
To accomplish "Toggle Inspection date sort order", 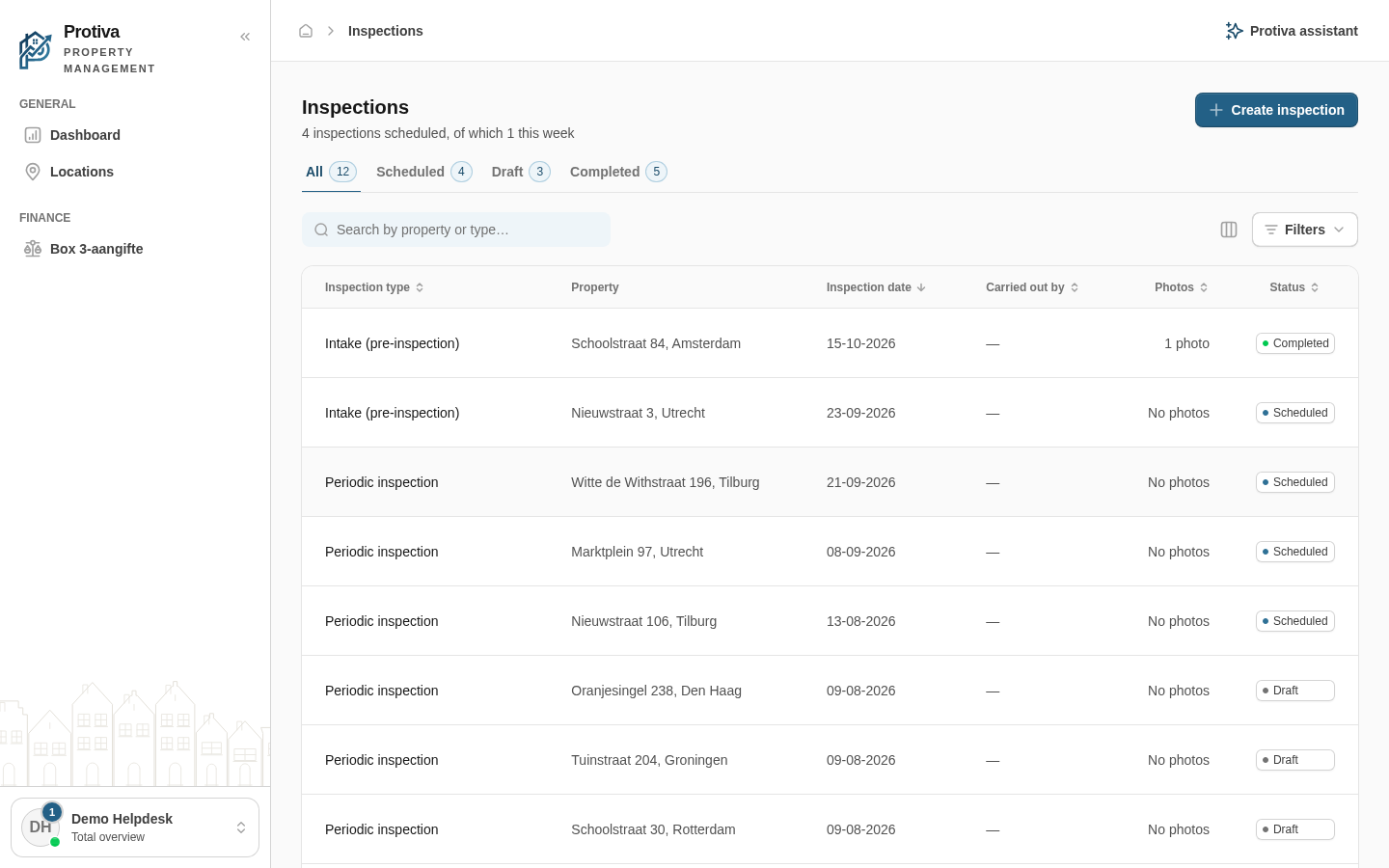I will [x=876, y=287].
